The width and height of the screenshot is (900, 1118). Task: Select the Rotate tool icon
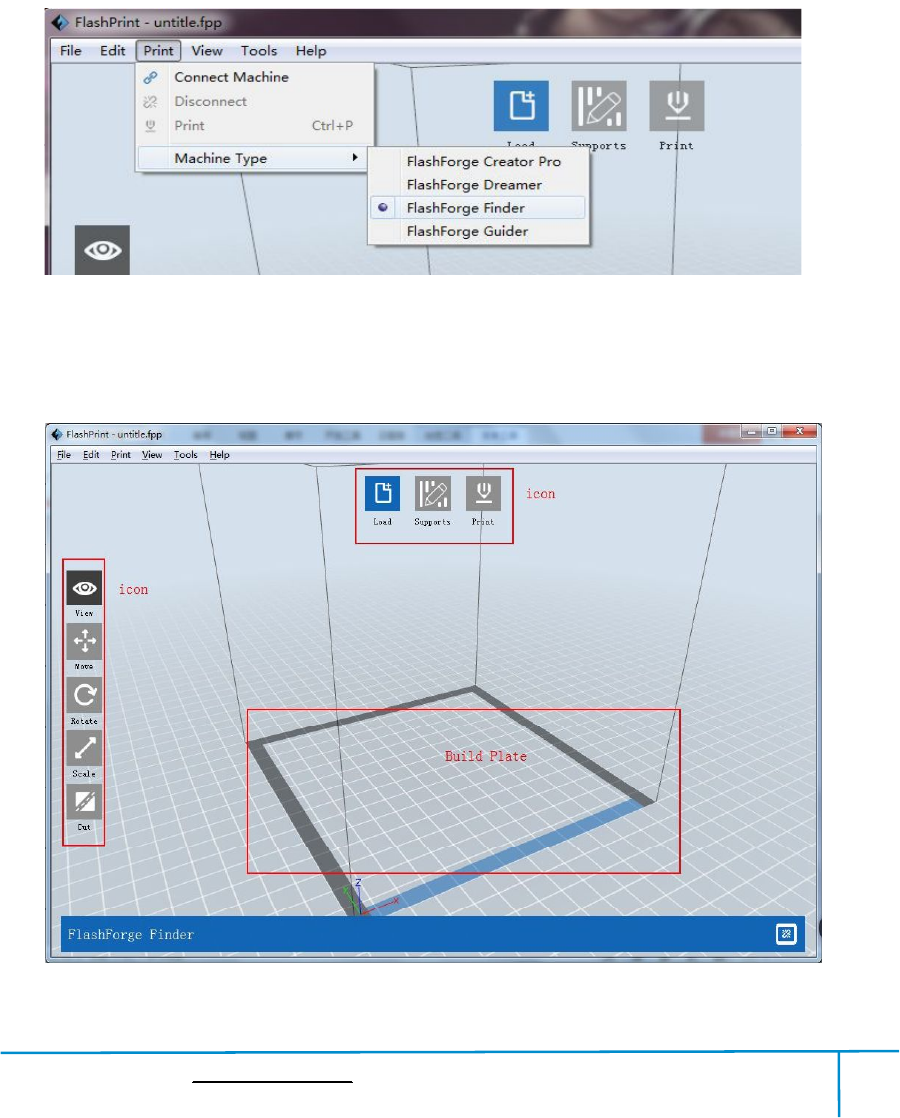point(84,695)
